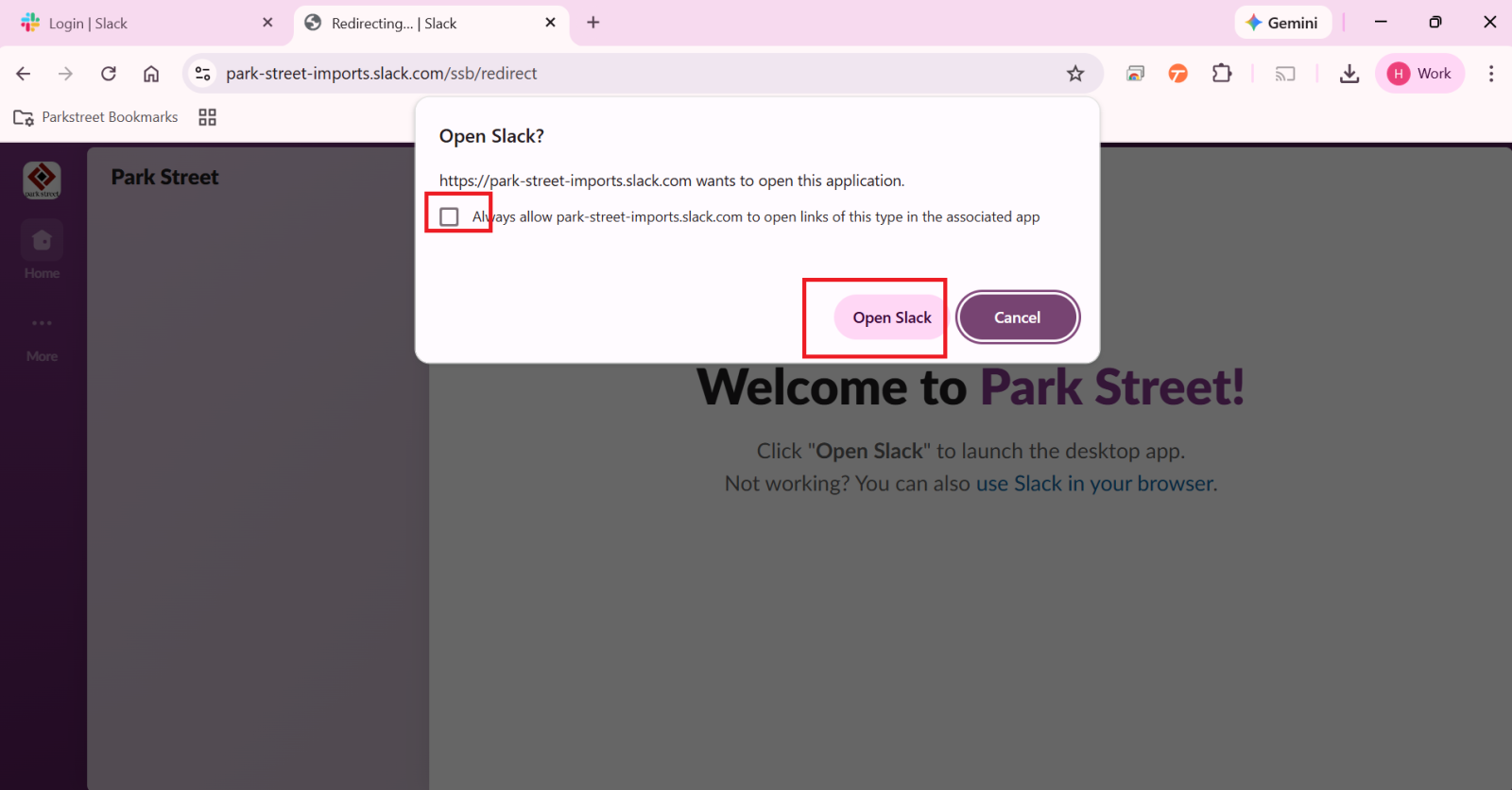Open the Extensions puzzle menu

click(x=1222, y=74)
